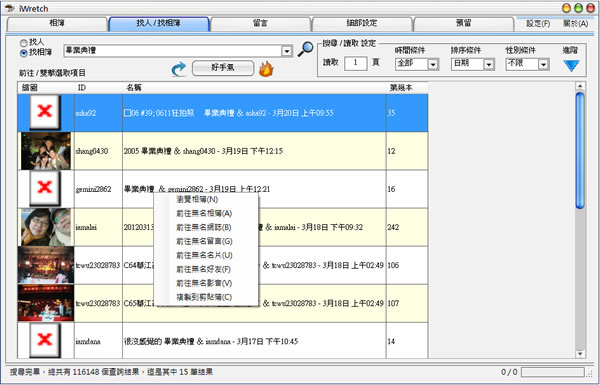The height and width of the screenshot is (385, 600).
Task: Select the iamalai ID cell
Action: pyautogui.click(x=98, y=227)
